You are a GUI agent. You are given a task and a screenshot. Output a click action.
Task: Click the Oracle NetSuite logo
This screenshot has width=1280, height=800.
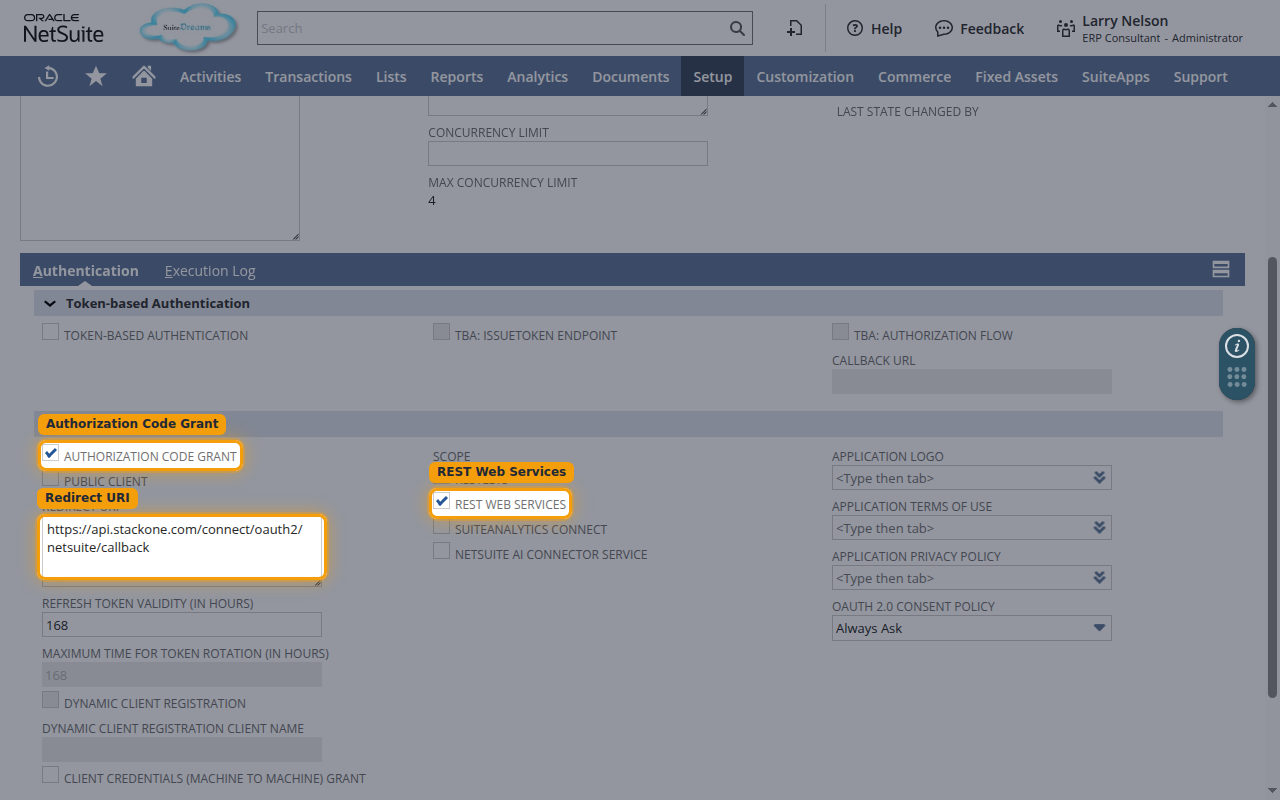tap(63, 28)
